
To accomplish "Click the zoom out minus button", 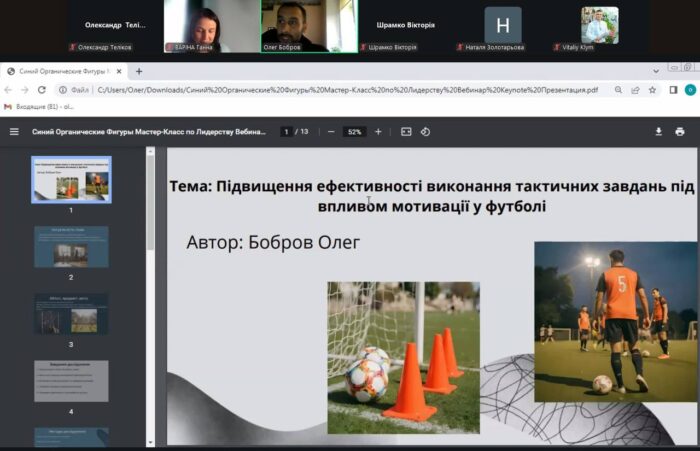I will click(x=331, y=131).
